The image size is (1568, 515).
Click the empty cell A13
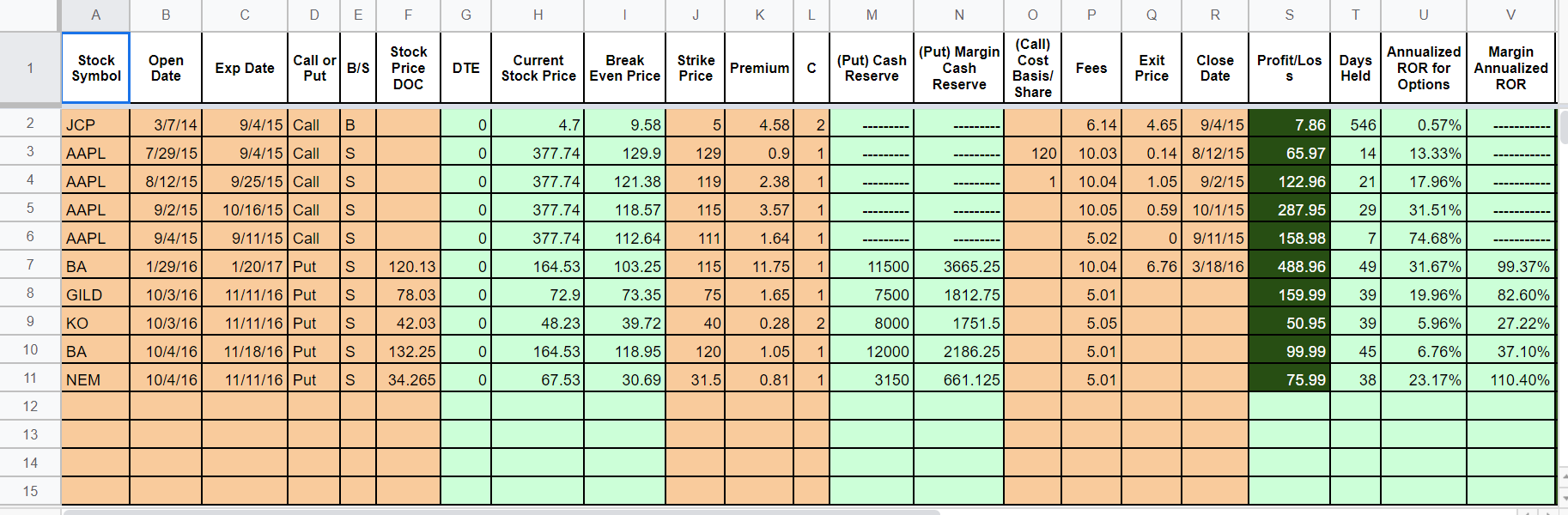click(95, 434)
